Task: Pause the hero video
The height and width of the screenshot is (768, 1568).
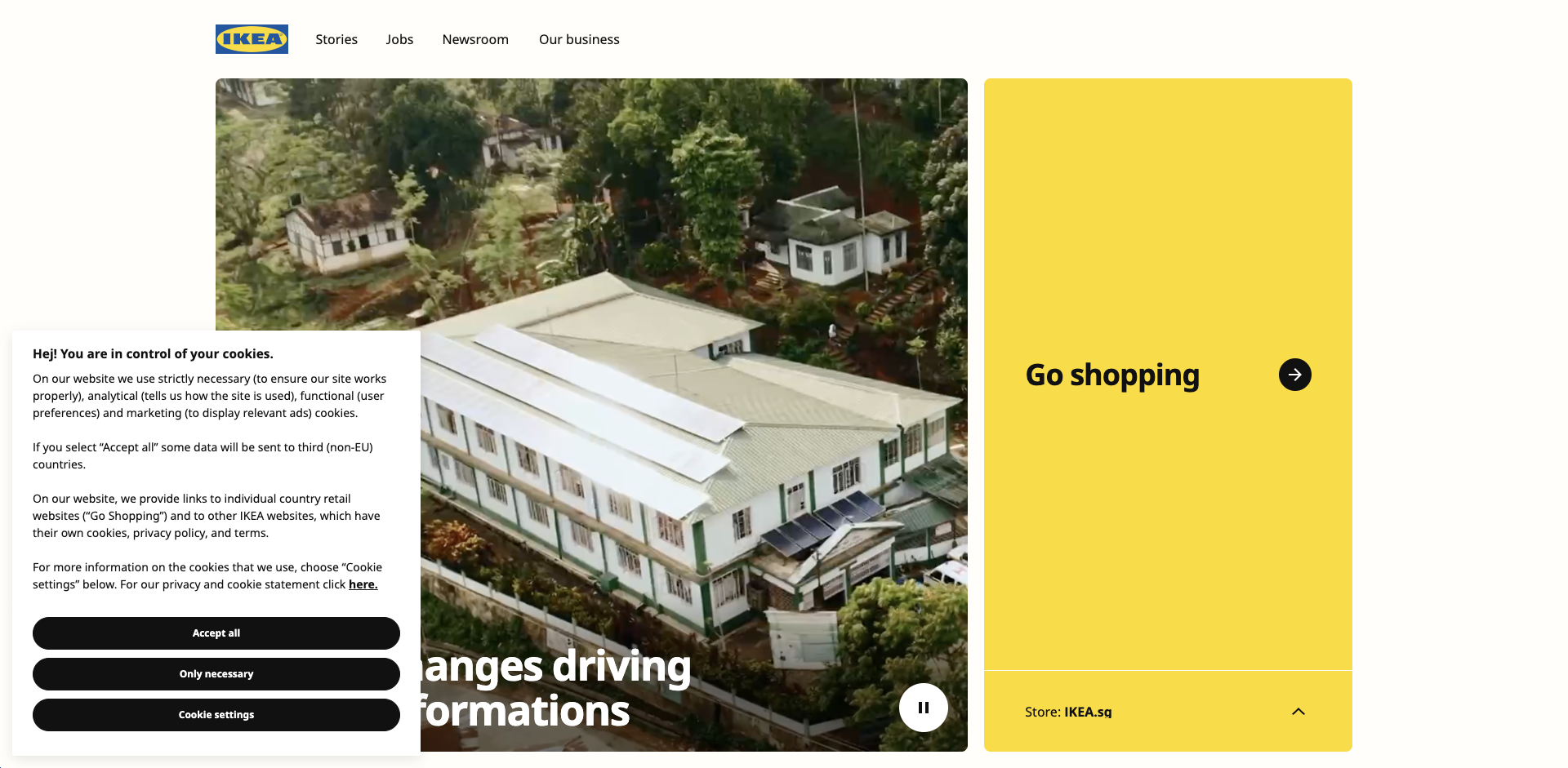Action: click(x=923, y=708)
